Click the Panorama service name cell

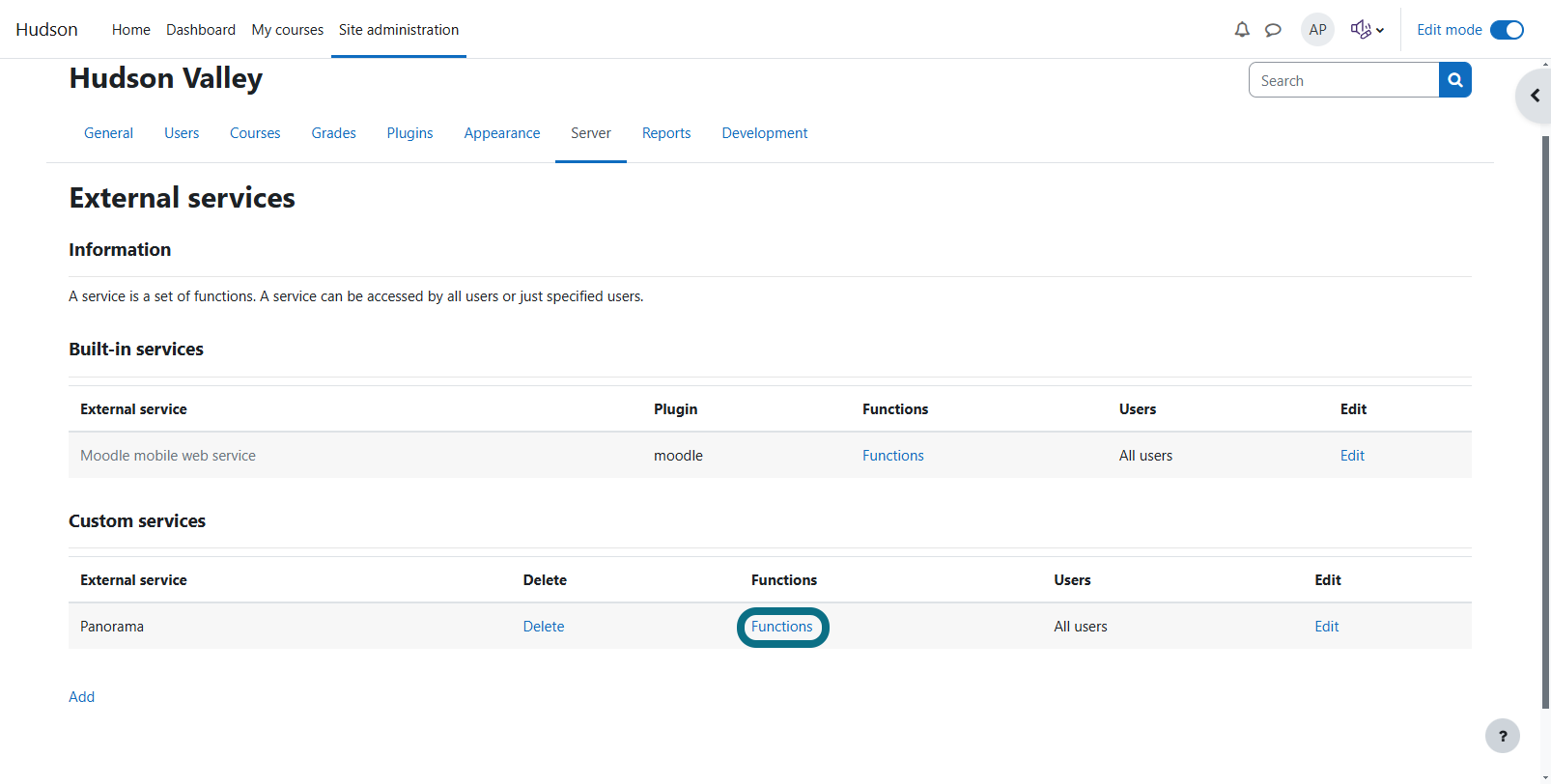pos(112,627)
